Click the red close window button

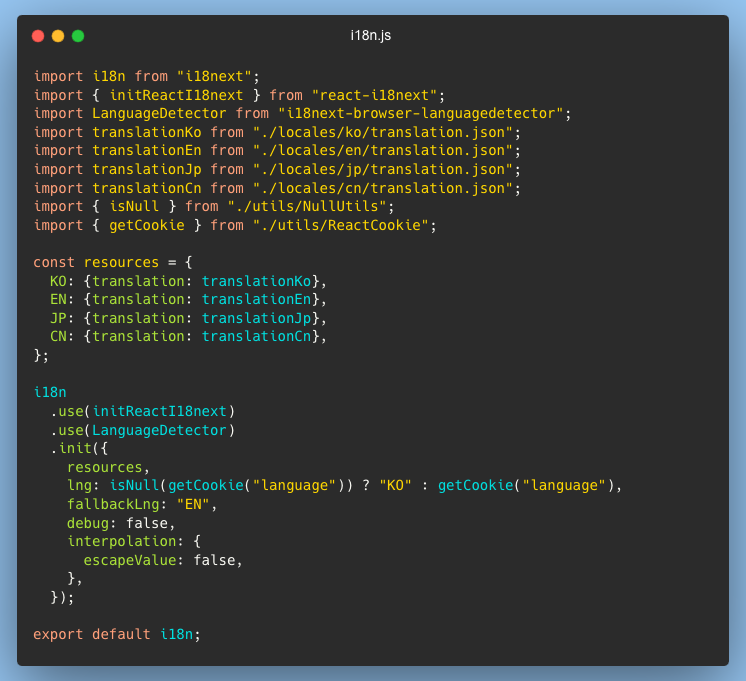click(38, 36)
